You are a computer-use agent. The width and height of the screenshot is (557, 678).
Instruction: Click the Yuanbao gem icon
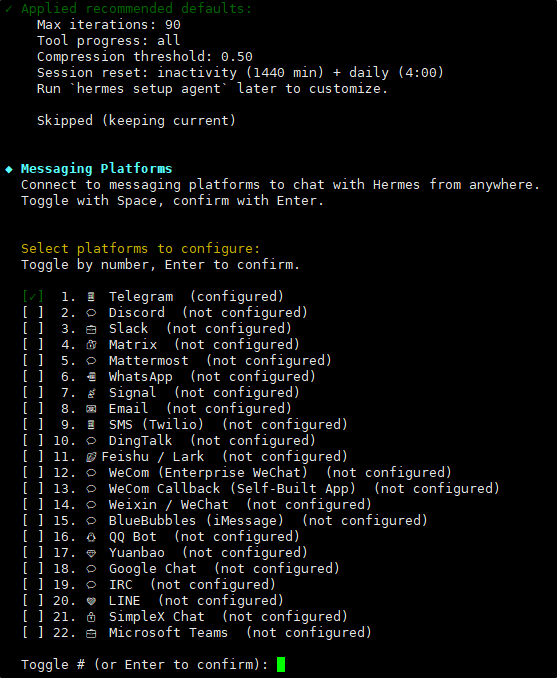91,553
